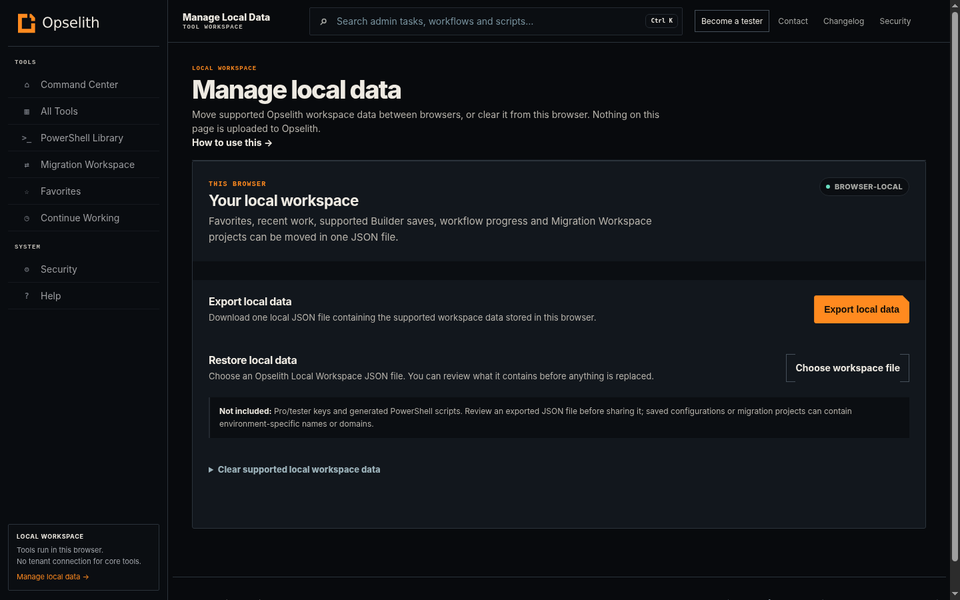
Task: Click the Not included notice text
Action: tap(535, 418)
